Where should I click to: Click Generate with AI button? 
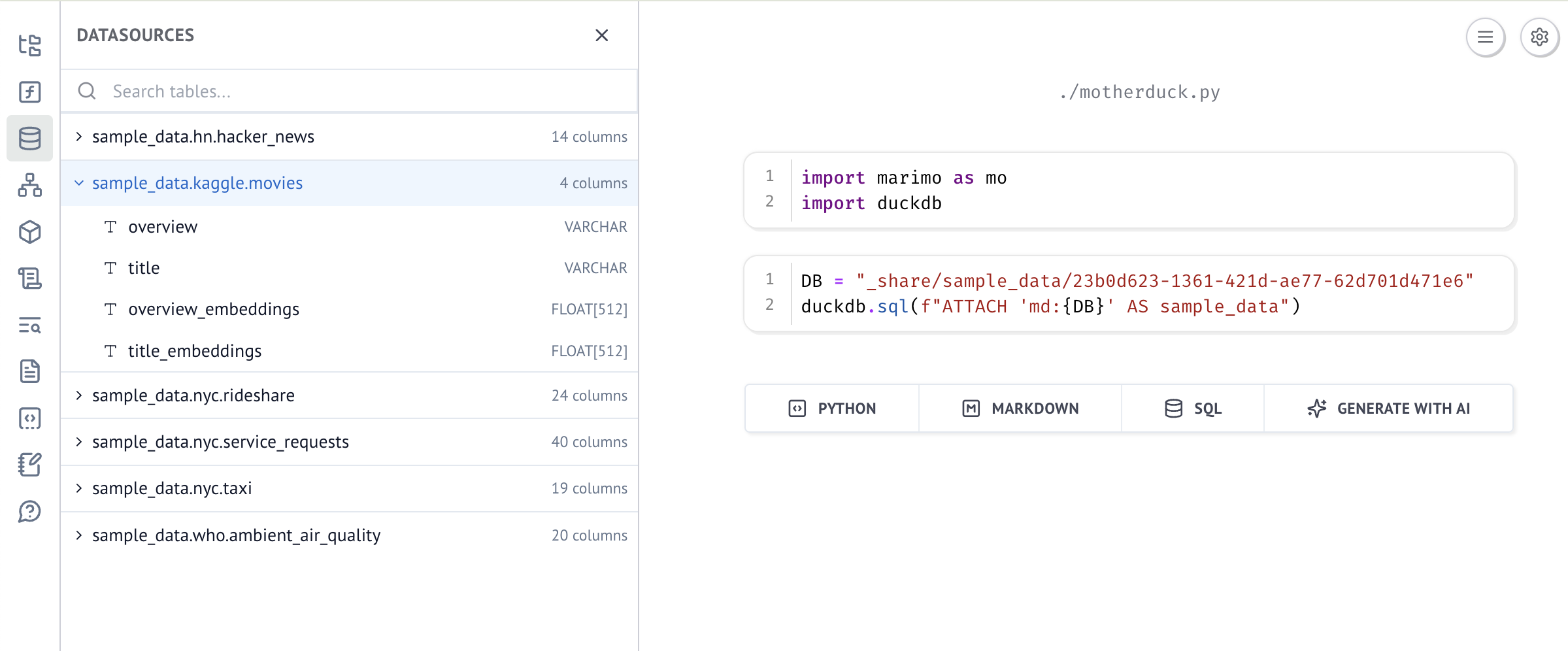tap(1388, 409)
